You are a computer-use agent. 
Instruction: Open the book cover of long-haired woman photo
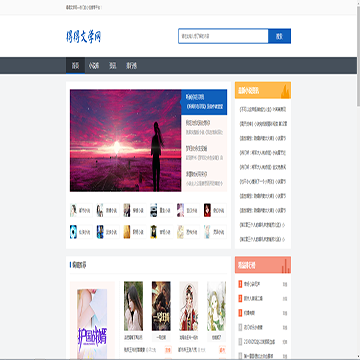133,306
